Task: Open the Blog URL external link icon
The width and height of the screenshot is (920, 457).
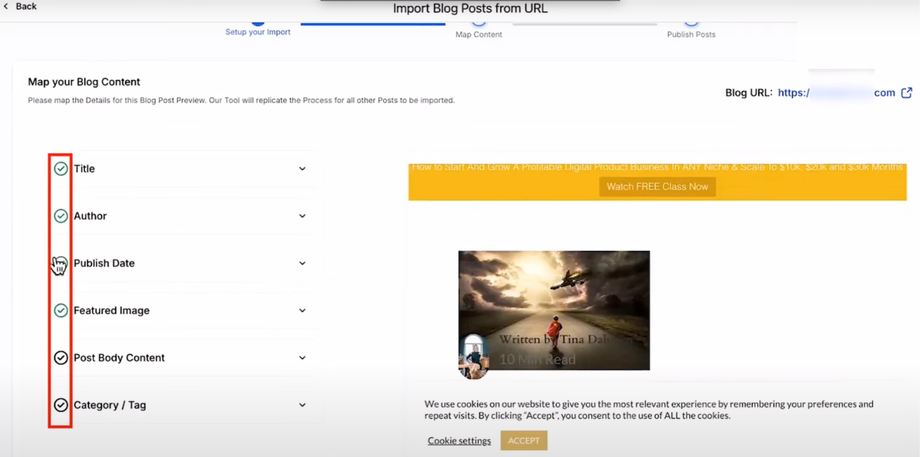Action: [x=907, y=93]
